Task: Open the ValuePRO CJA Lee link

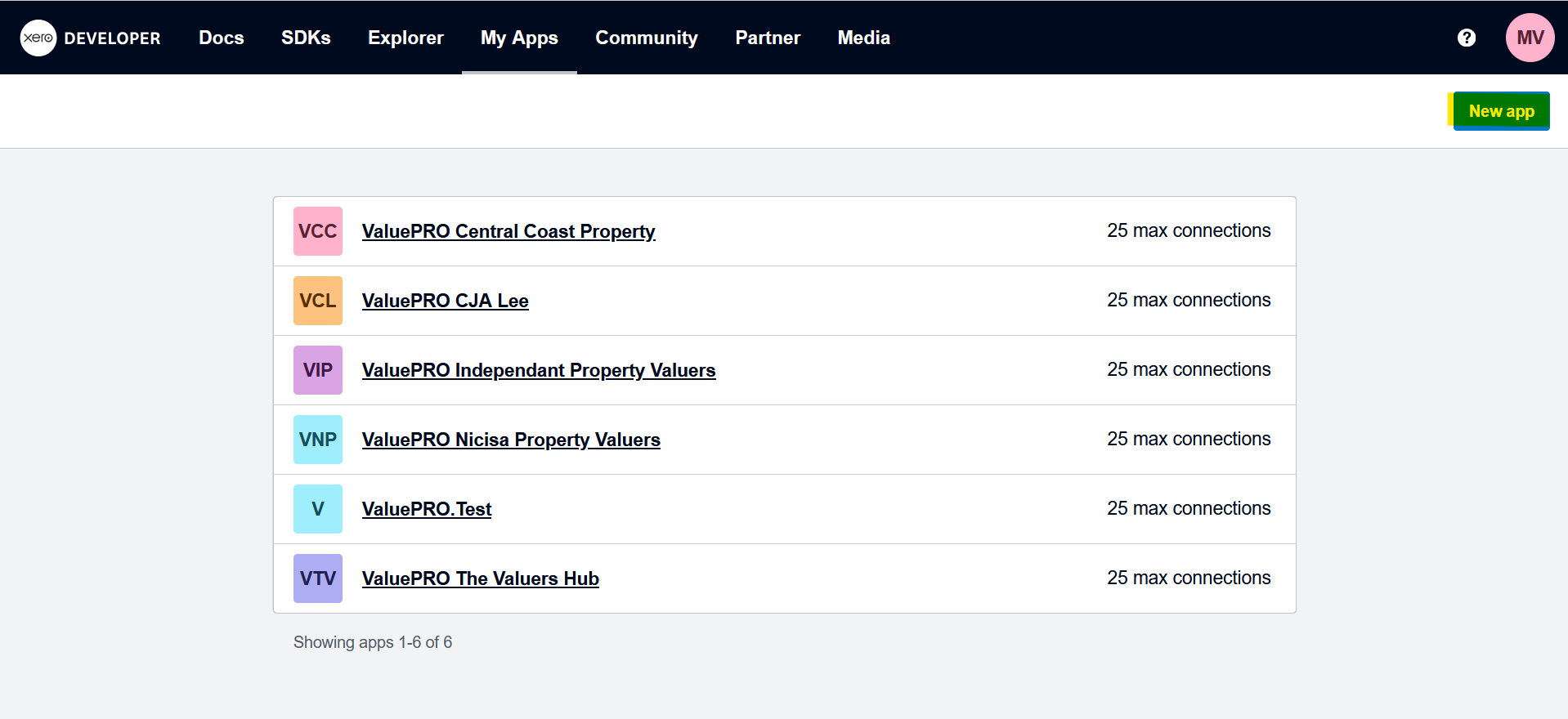Action: click(445, 301)
